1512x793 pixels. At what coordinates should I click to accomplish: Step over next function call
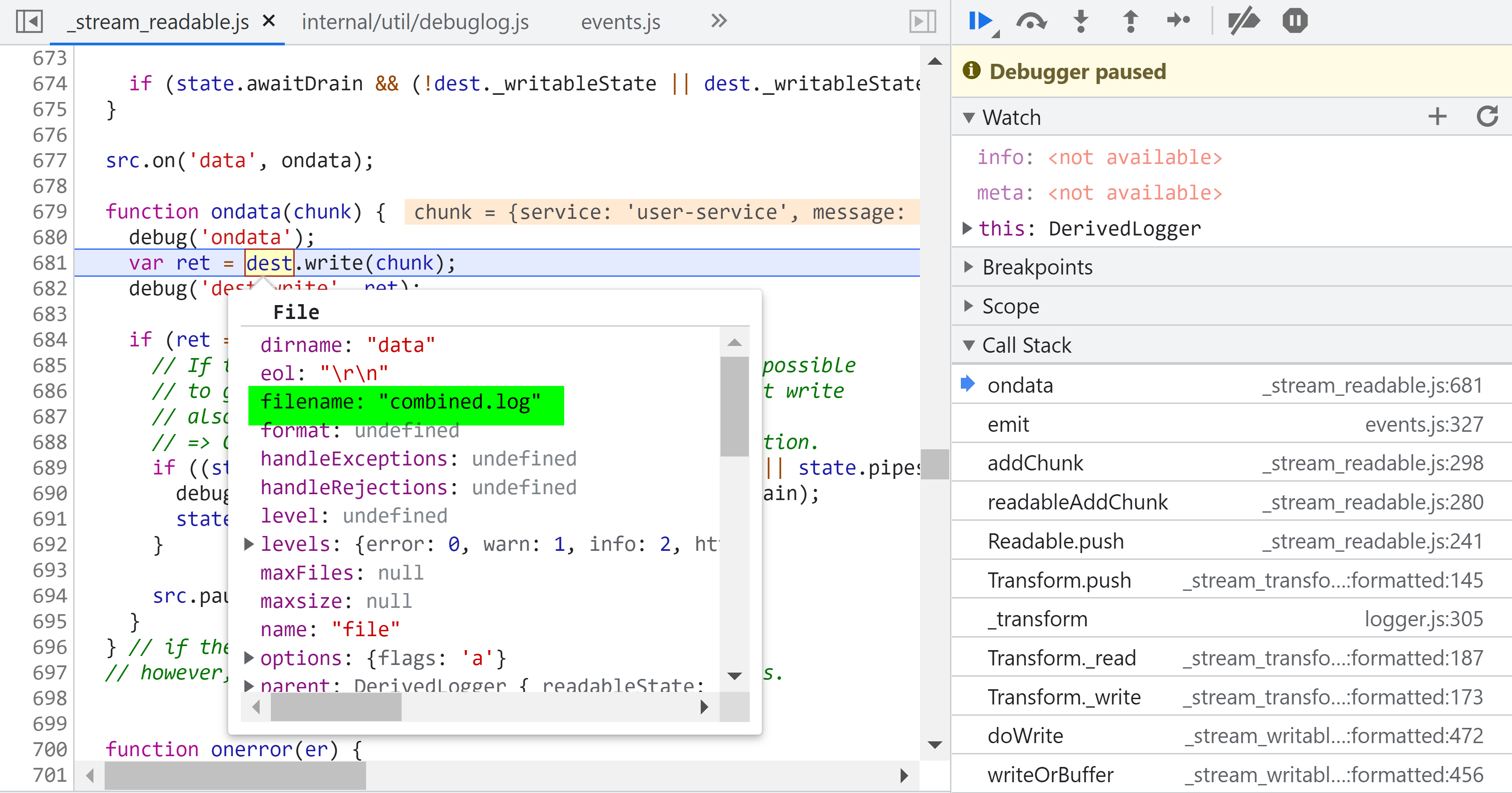[1031, 22]
